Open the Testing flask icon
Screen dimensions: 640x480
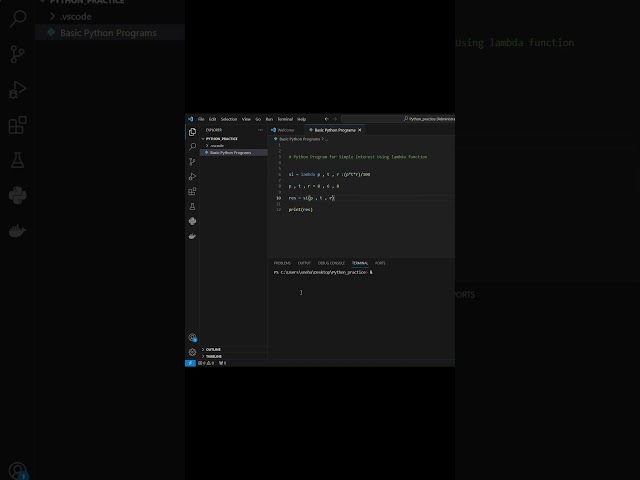tap(192, 207)
